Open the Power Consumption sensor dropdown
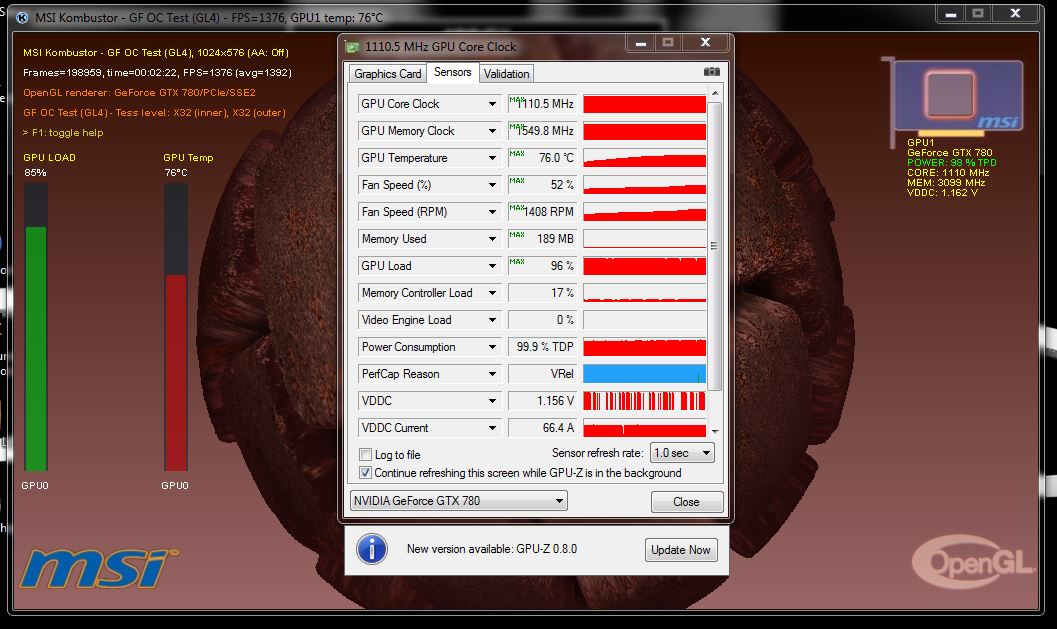 [x=492, y=347]
